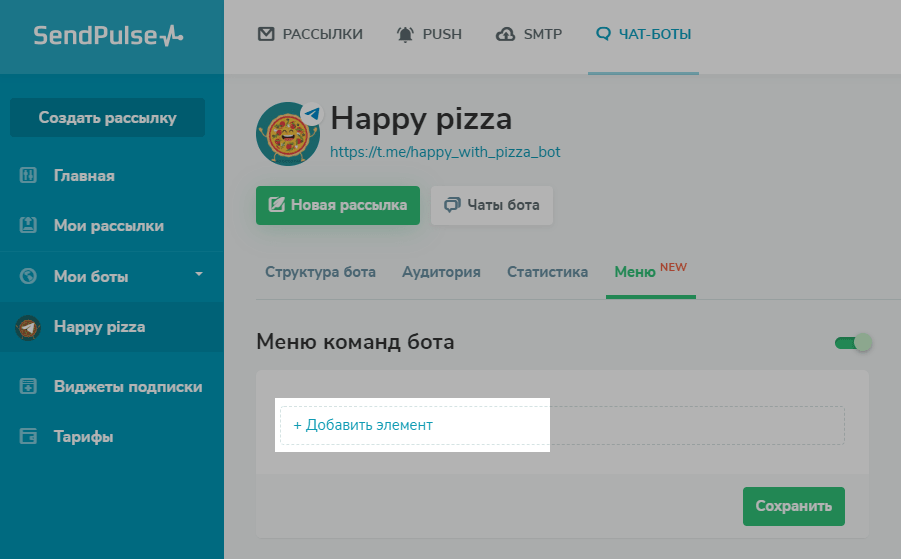This screenshot has width=901, height=559.
Task: Select Happy pizza in sidebar
Action: pos(99,327)
